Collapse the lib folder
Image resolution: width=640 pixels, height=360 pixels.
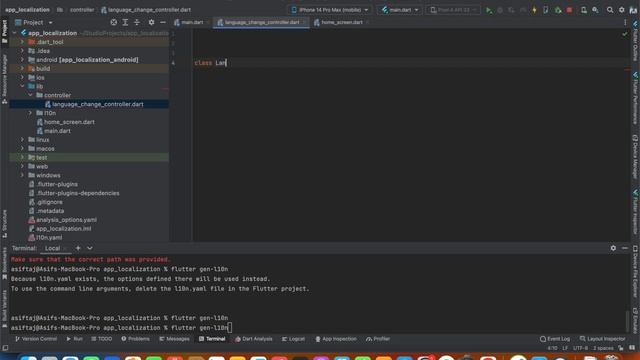pyautogui.click(x=22, y=86)
